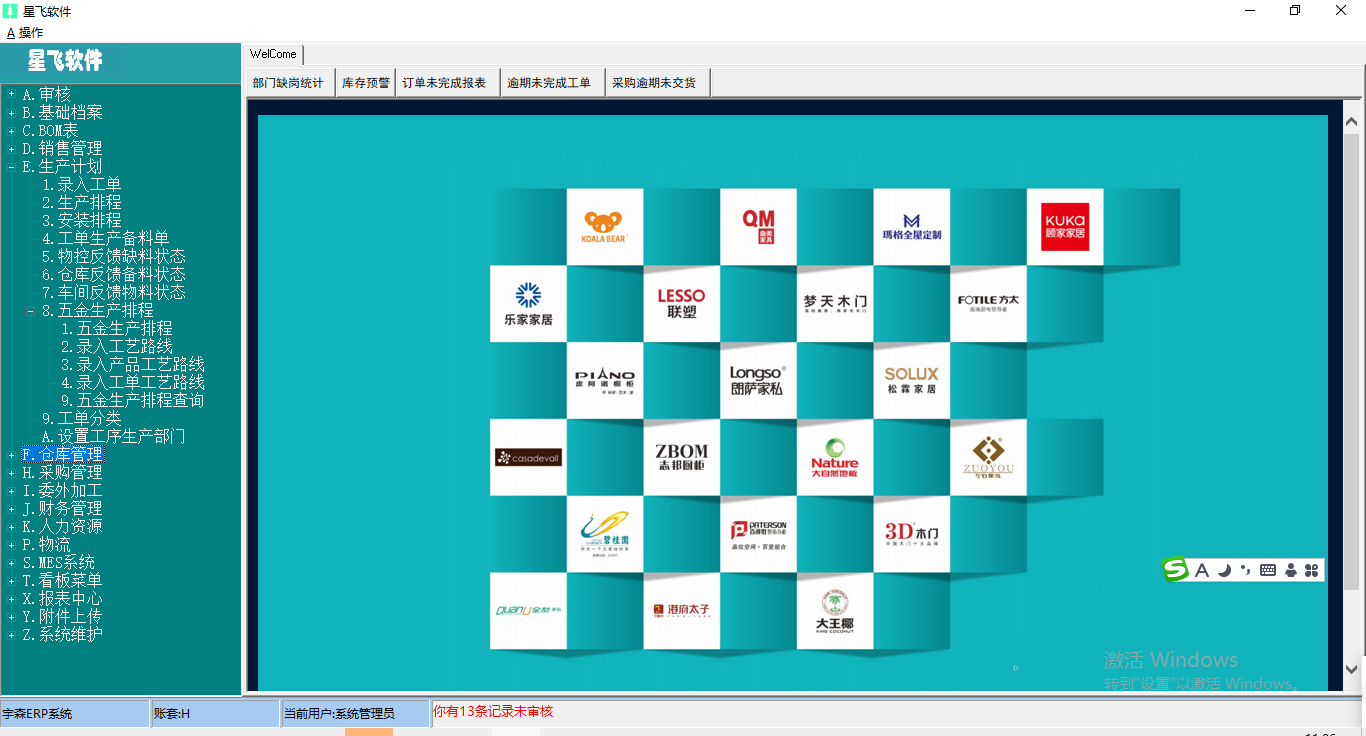Toggle the punctuation icon in the IME toolbar
This screenshot has width=1366, height=736.
[x=1245, y=570]
